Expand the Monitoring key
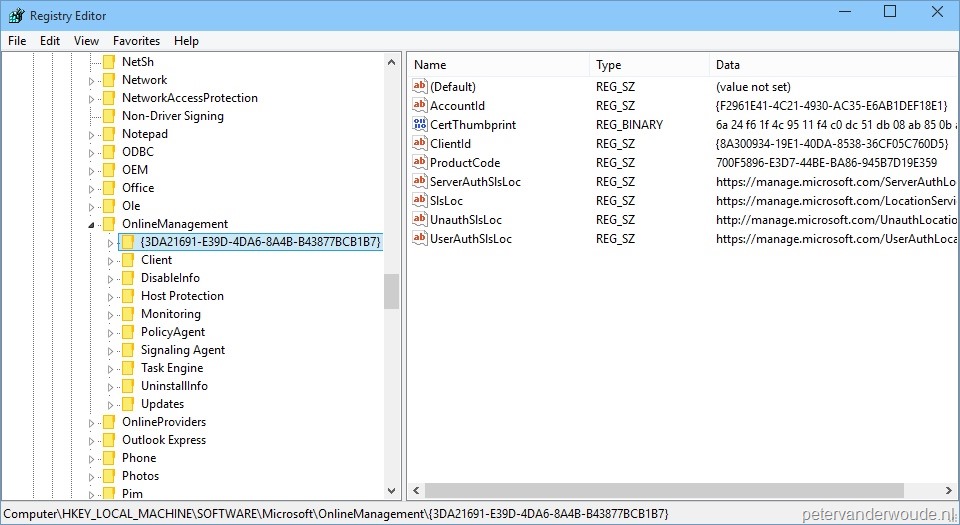 [110, 315]
